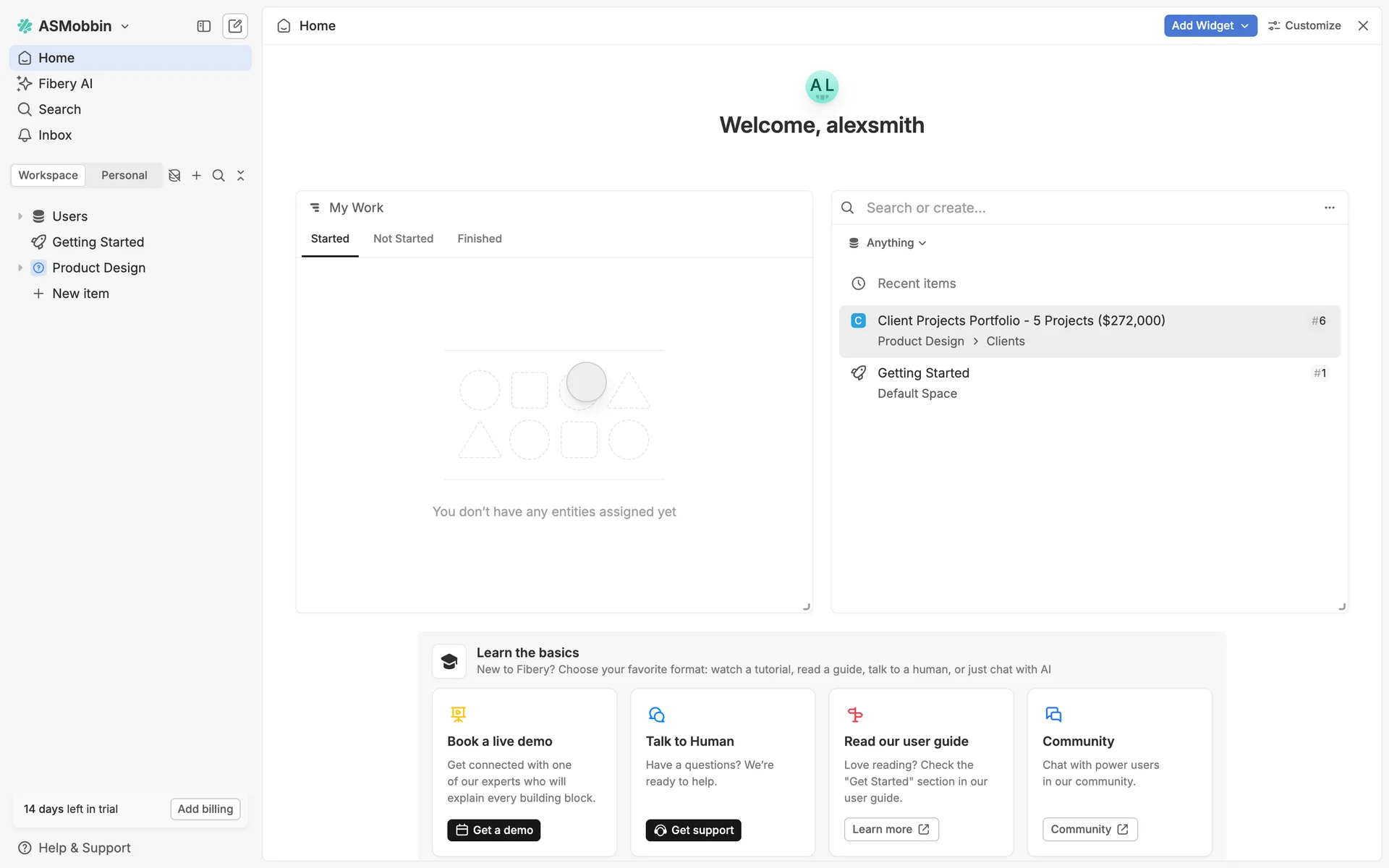Select the Finished tab

(x=479, y=239)
